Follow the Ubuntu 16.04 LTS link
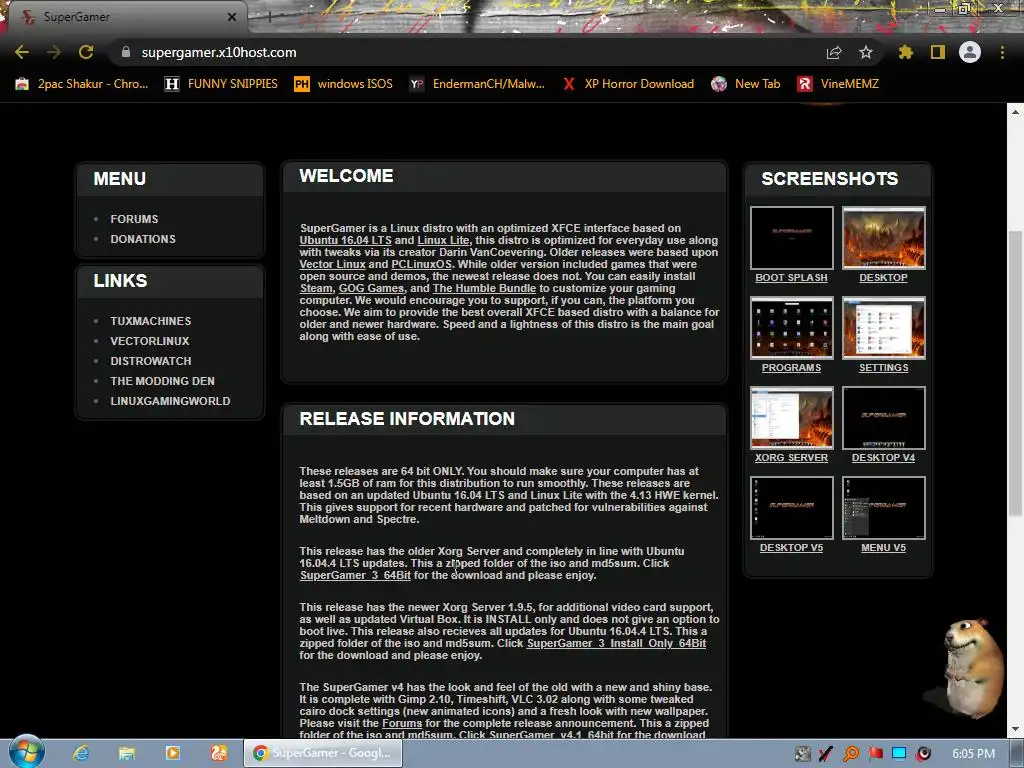The image size is (1024, 768). tap(345, 240)
